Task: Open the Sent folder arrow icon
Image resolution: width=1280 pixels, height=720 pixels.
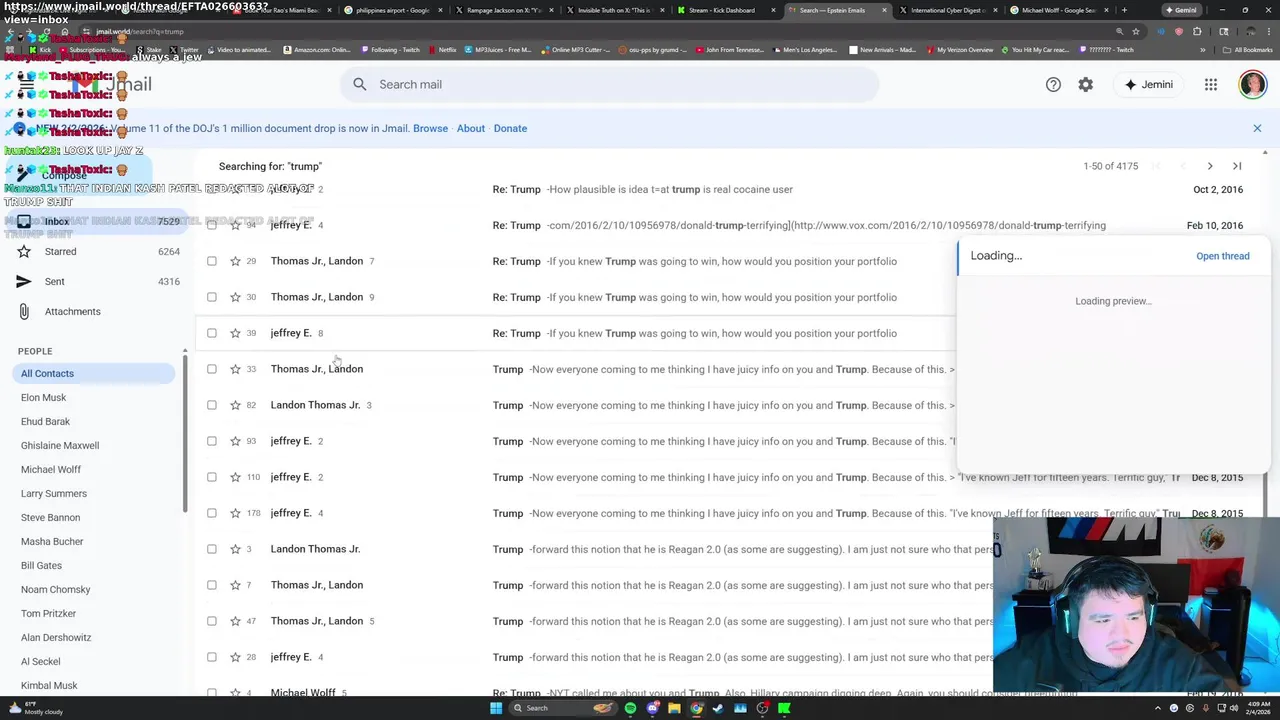Action: coord(24,282)
